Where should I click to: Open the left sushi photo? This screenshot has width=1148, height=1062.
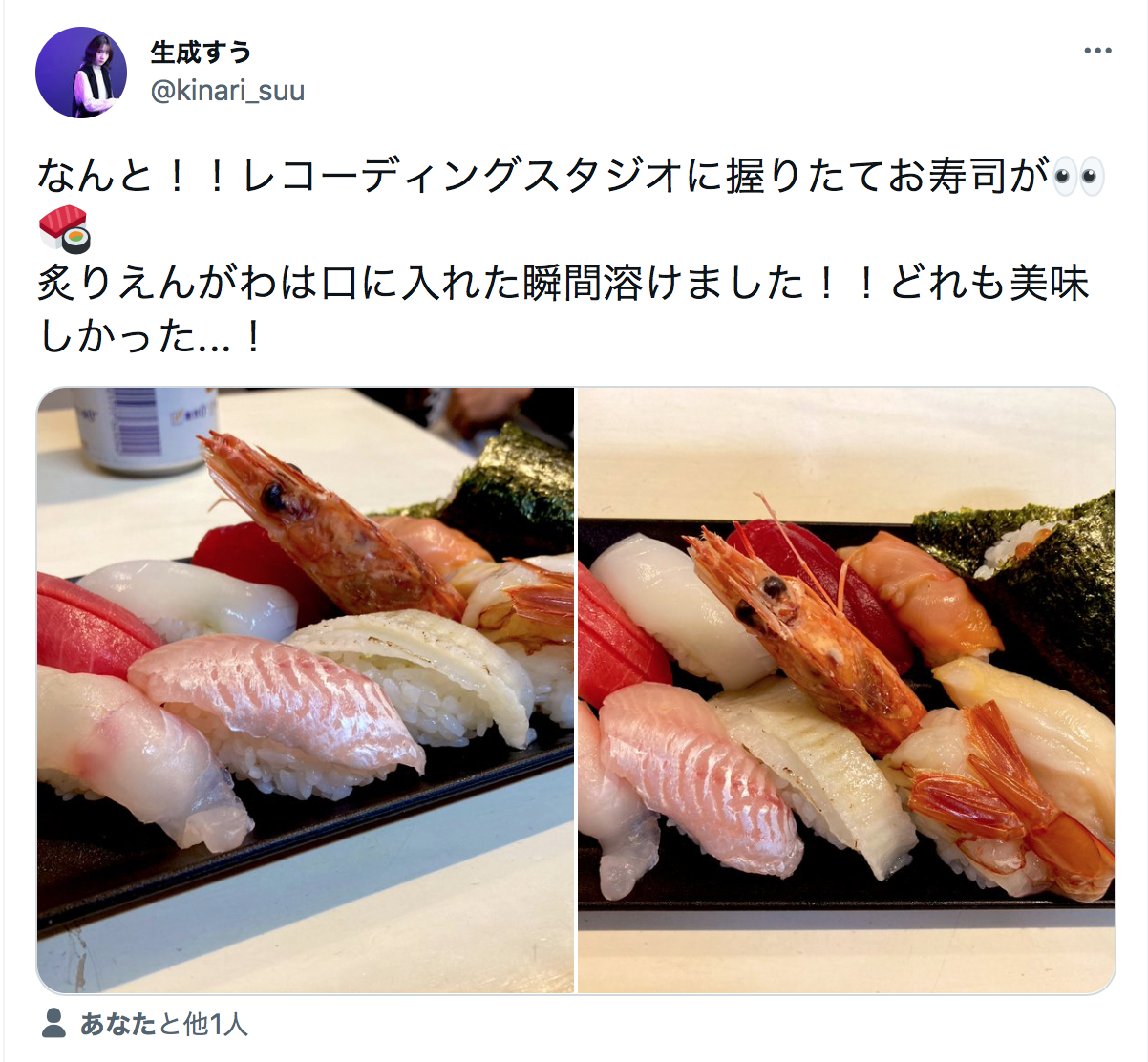(x=306, y=690)
